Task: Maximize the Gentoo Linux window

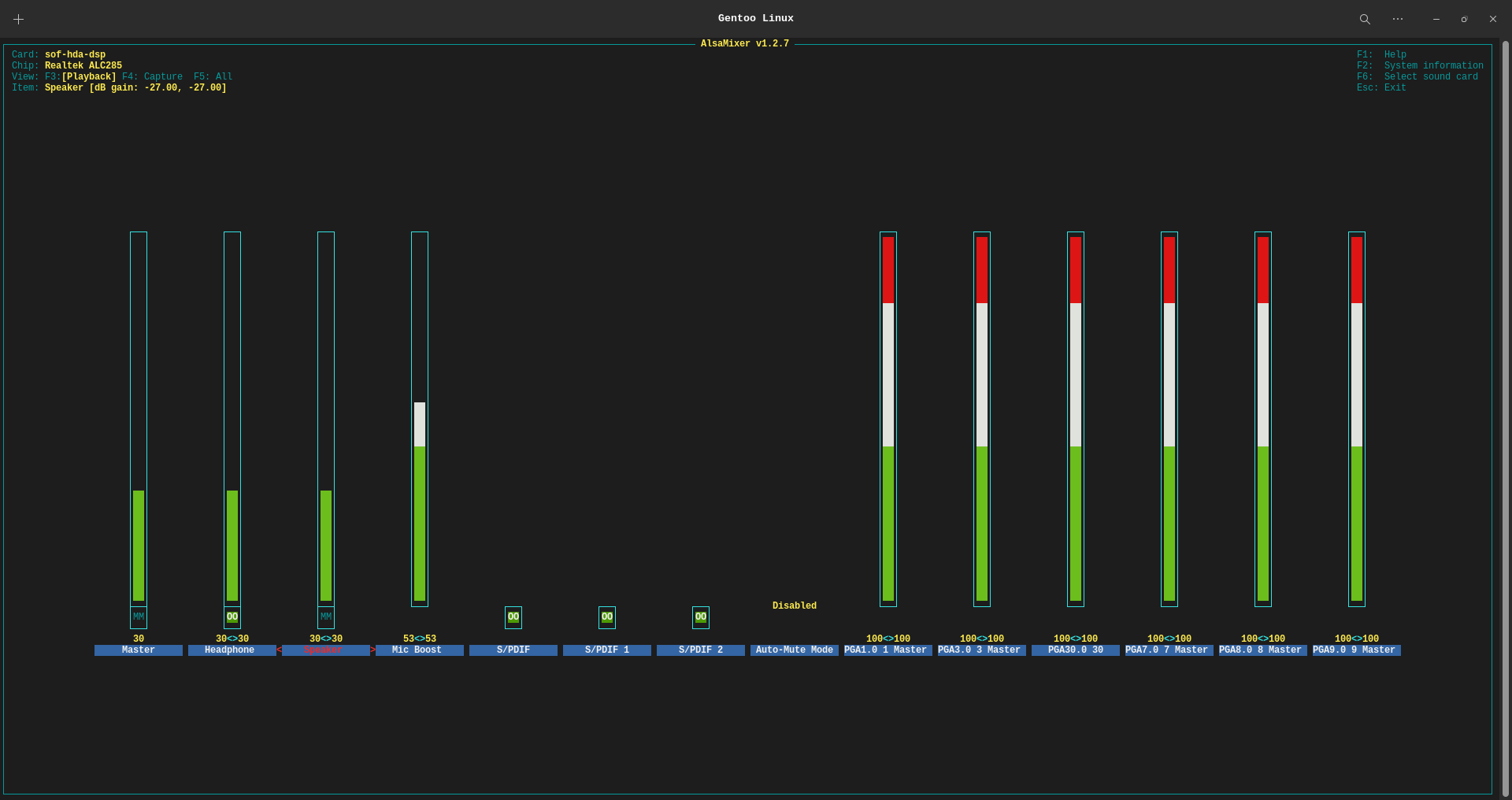Action: click(1464, 19)
